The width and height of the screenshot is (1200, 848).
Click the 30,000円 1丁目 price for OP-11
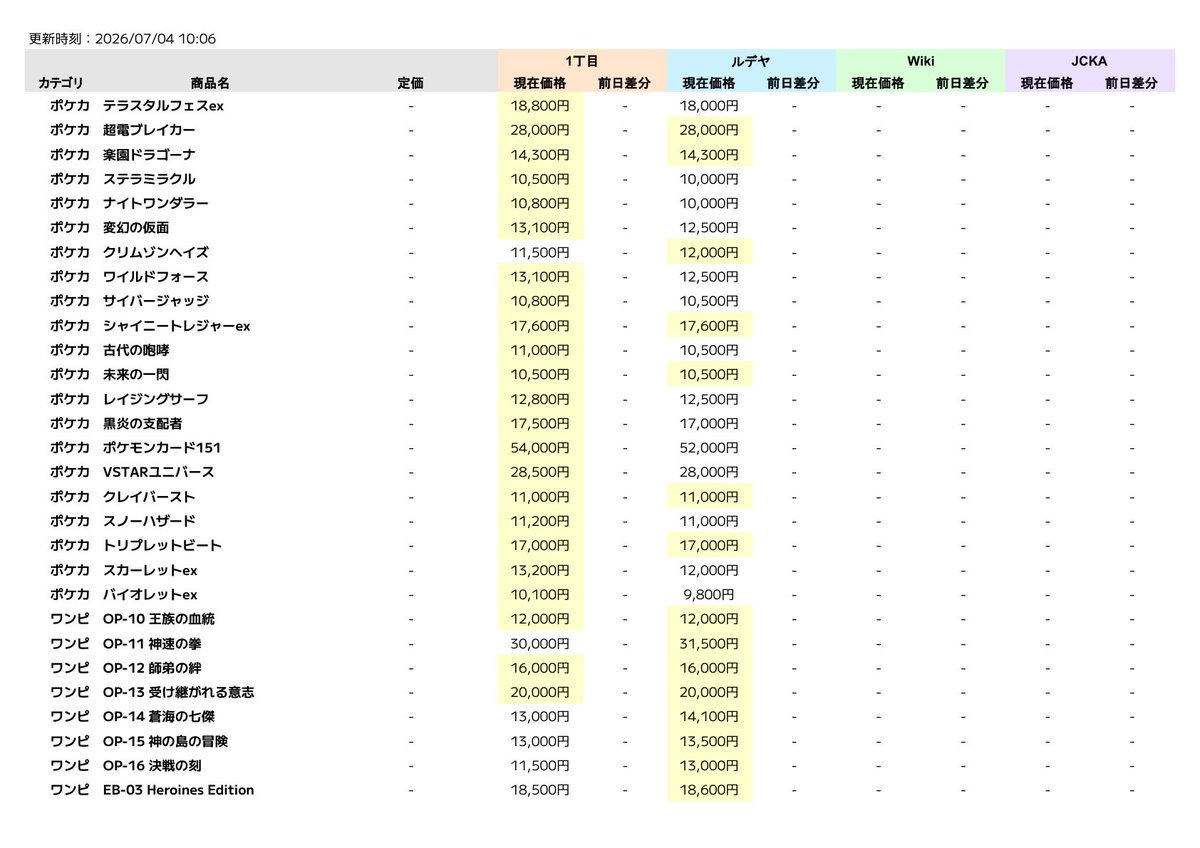coord(540,643)
